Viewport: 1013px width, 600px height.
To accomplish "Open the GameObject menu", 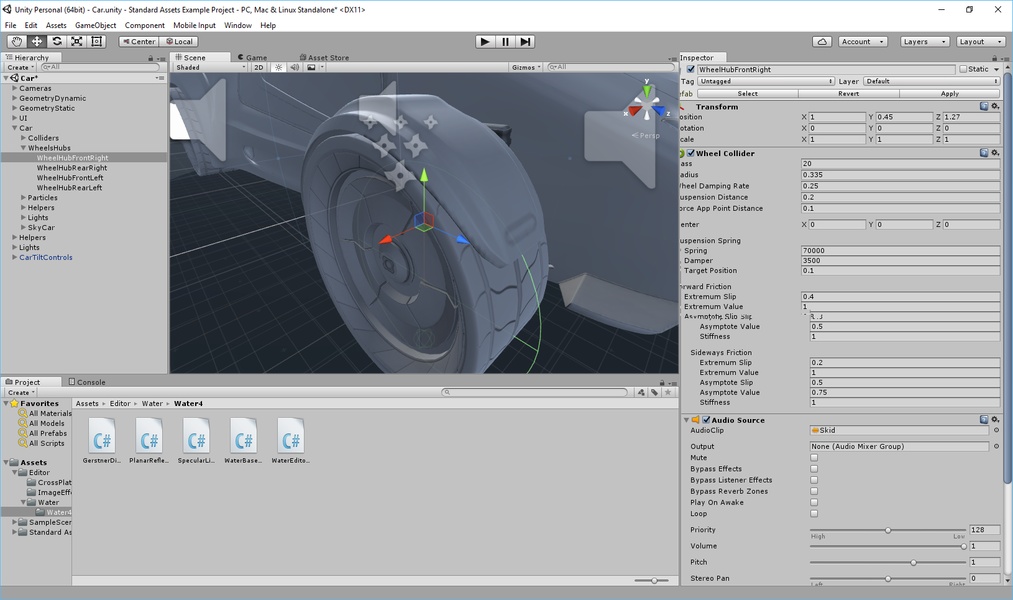I will click(95, 25).
